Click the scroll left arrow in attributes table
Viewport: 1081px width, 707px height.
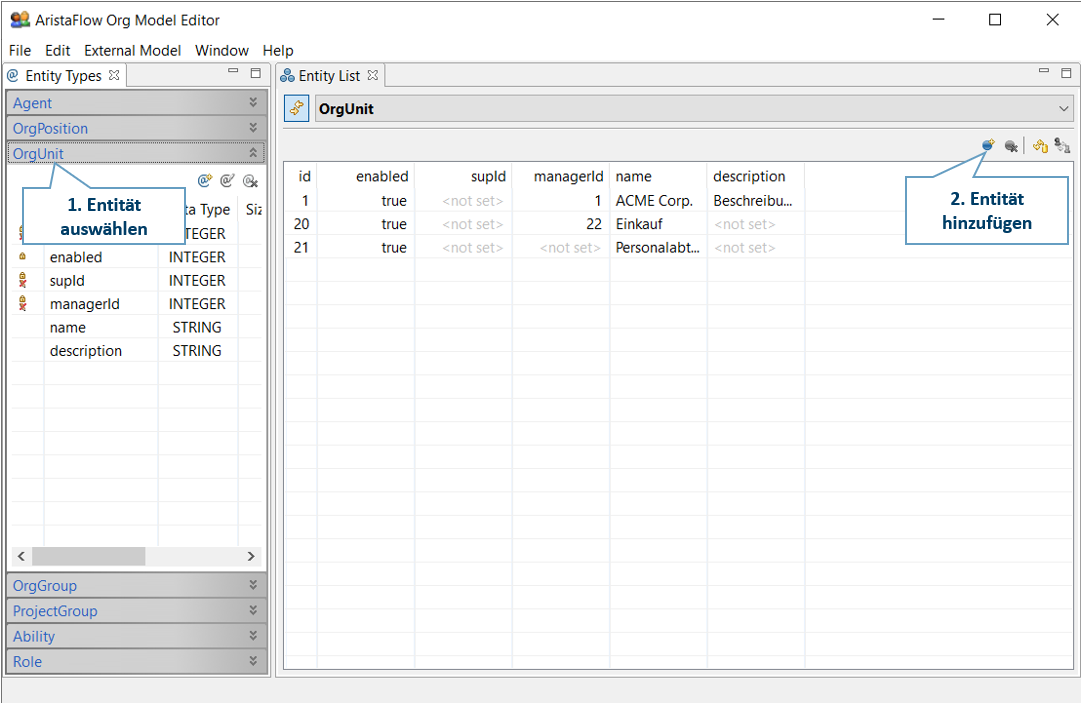click(21, 556)
